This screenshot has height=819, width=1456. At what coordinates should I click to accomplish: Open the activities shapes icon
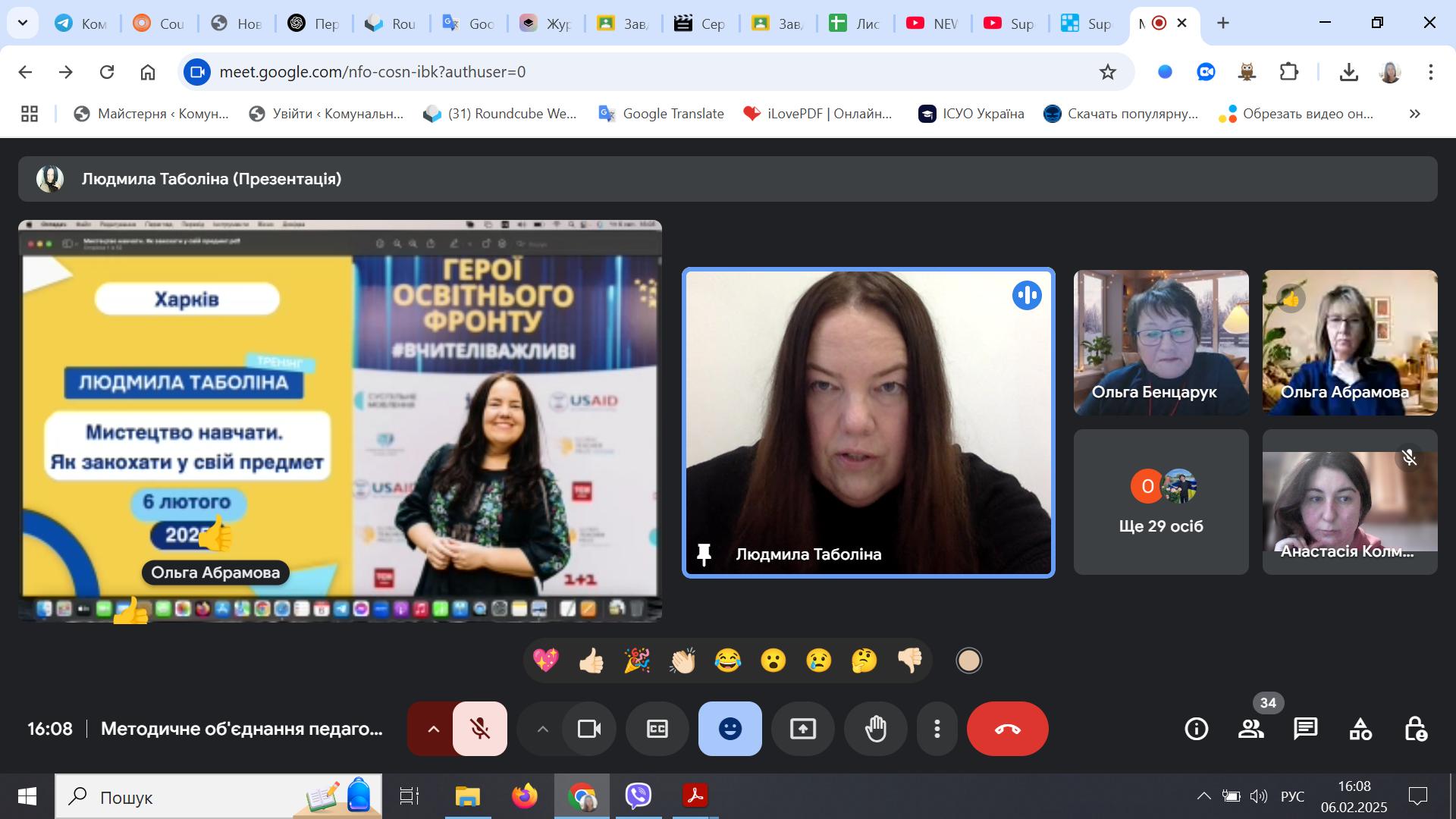coord(1360,729)
